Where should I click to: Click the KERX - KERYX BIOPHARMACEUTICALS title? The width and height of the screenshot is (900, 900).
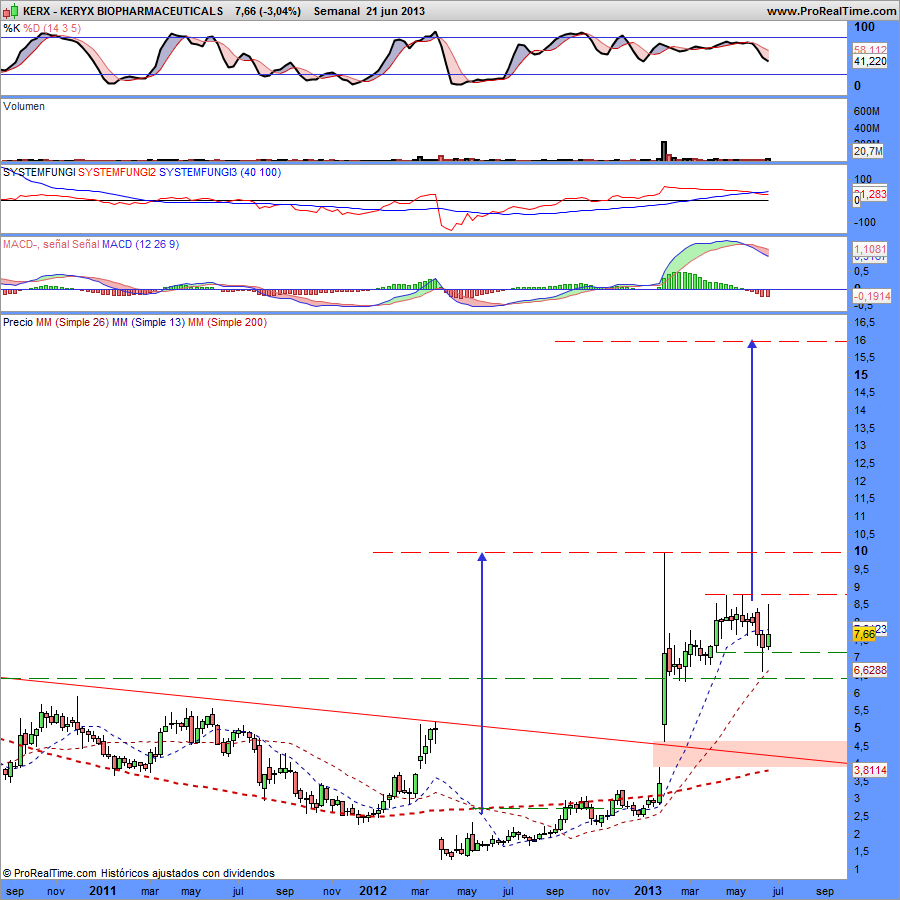[123, 11]
